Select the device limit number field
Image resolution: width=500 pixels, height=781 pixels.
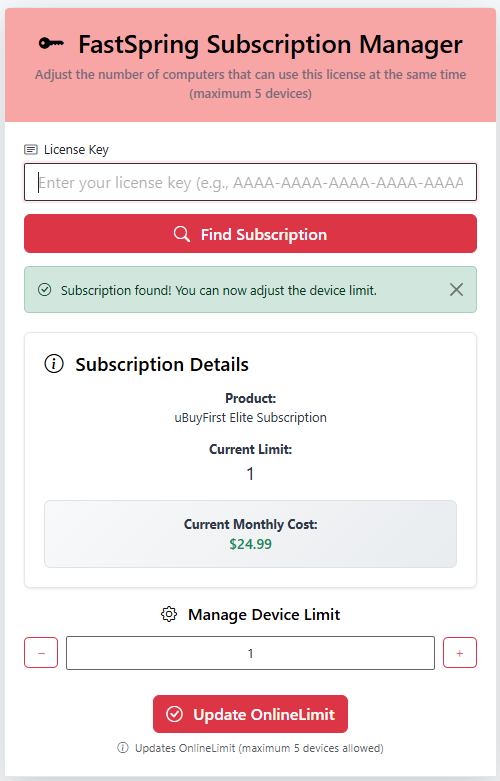click(x=250, y=653)
